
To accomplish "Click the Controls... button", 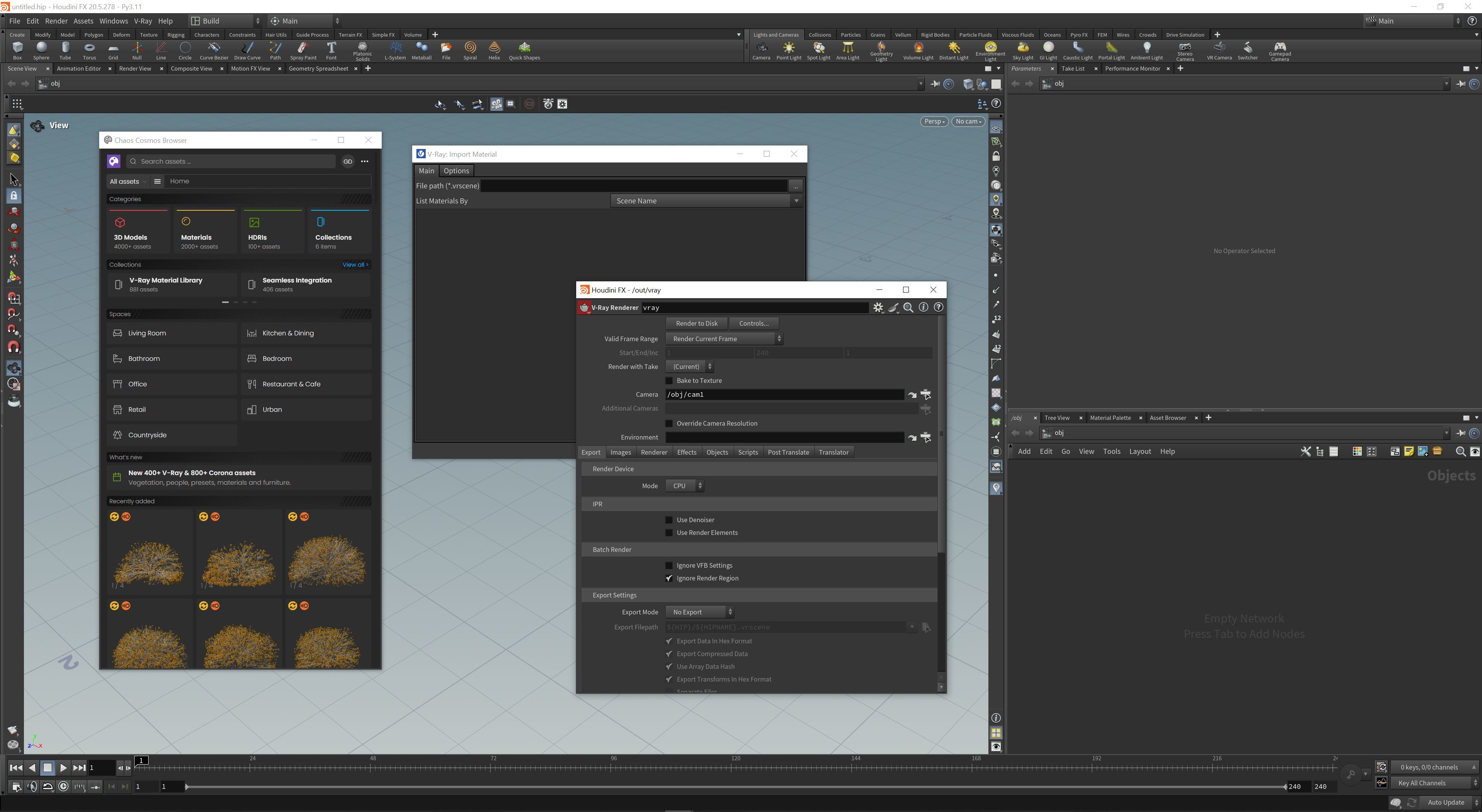I will point(754,323).
